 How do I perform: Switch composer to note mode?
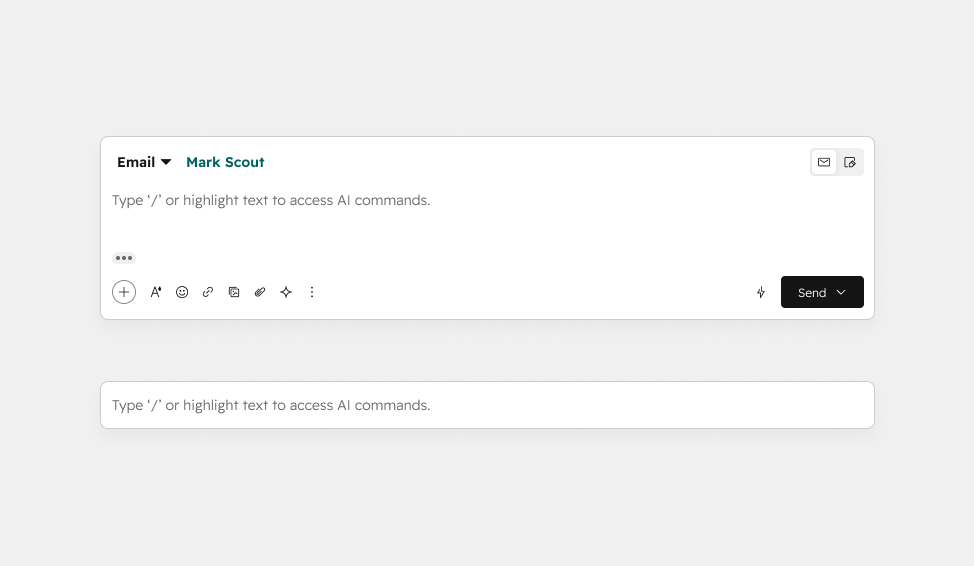coord(850,162)
